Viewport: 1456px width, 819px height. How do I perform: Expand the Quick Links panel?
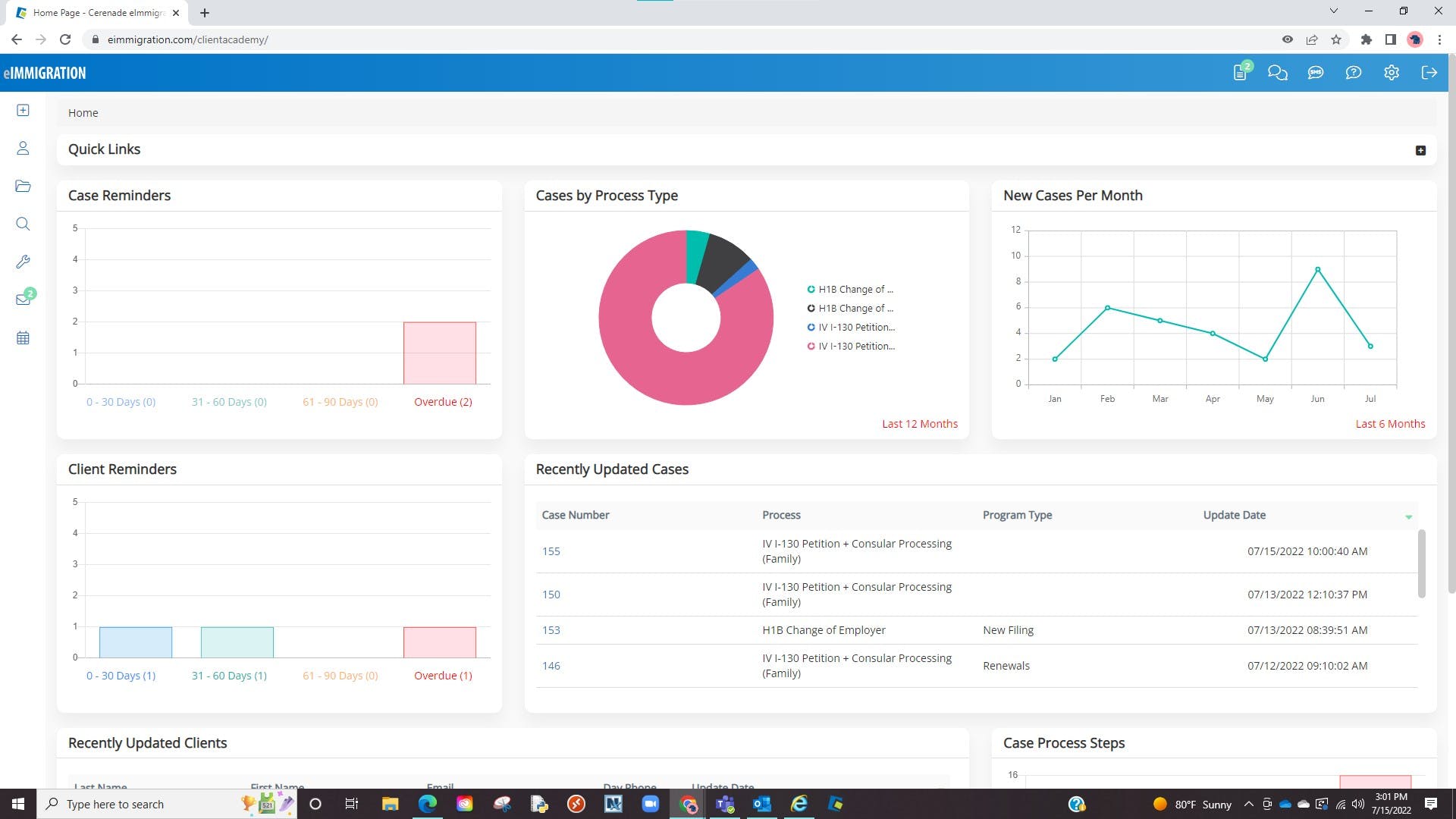(1420, 150)
